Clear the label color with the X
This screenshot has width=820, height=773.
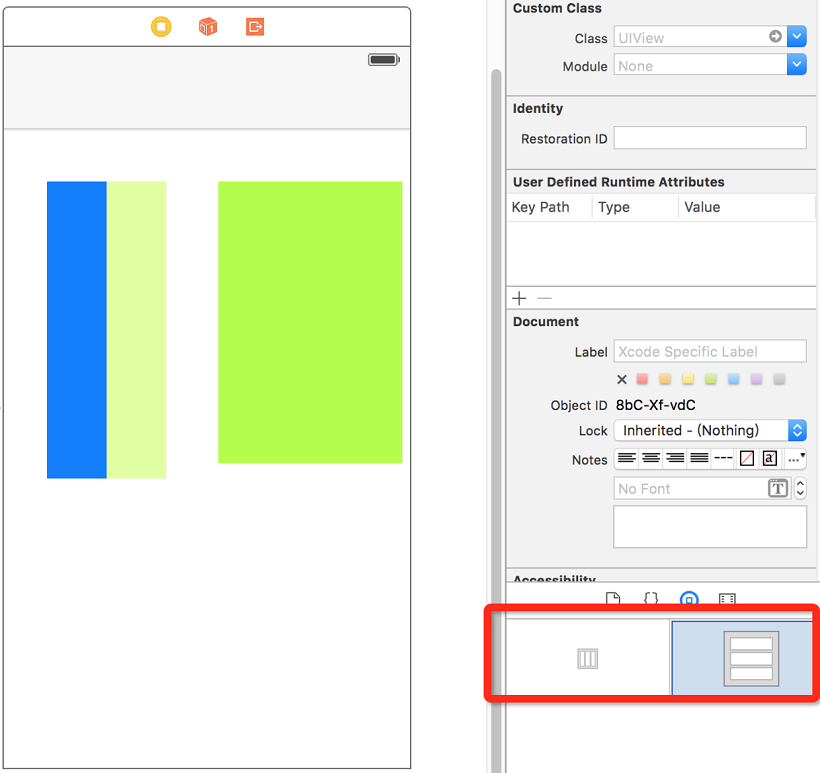(622, 380)
